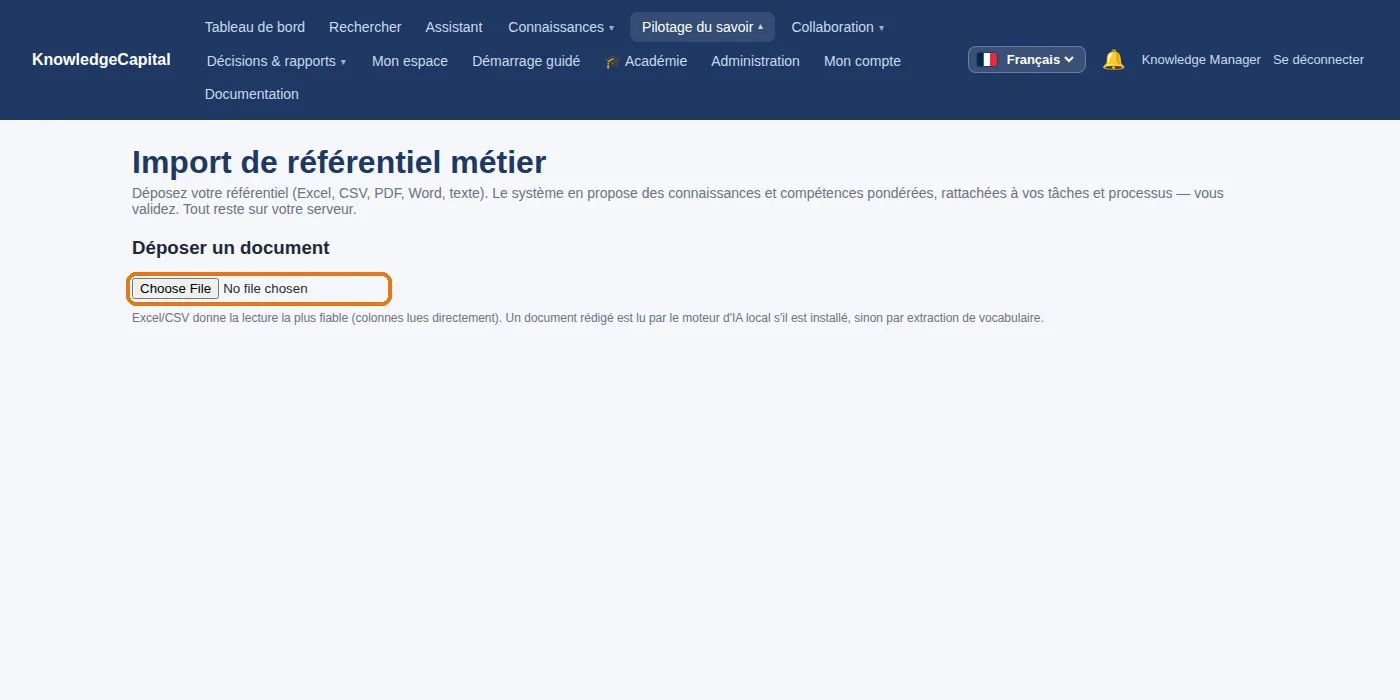The width and height of the screenshot is (1400, 700).
Task: Open the Français language selector
Action: 1027,60
